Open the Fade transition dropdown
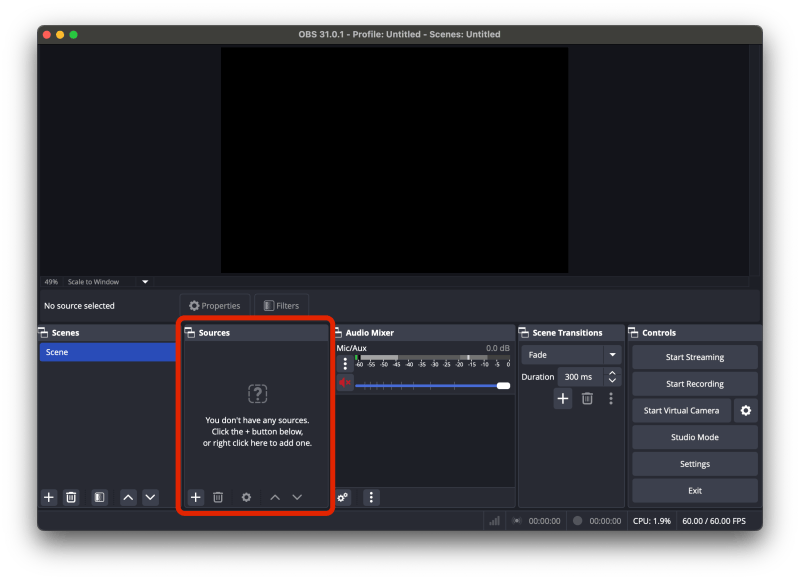The height and width of the screenshot is (580, 800). tap(571, 355)
